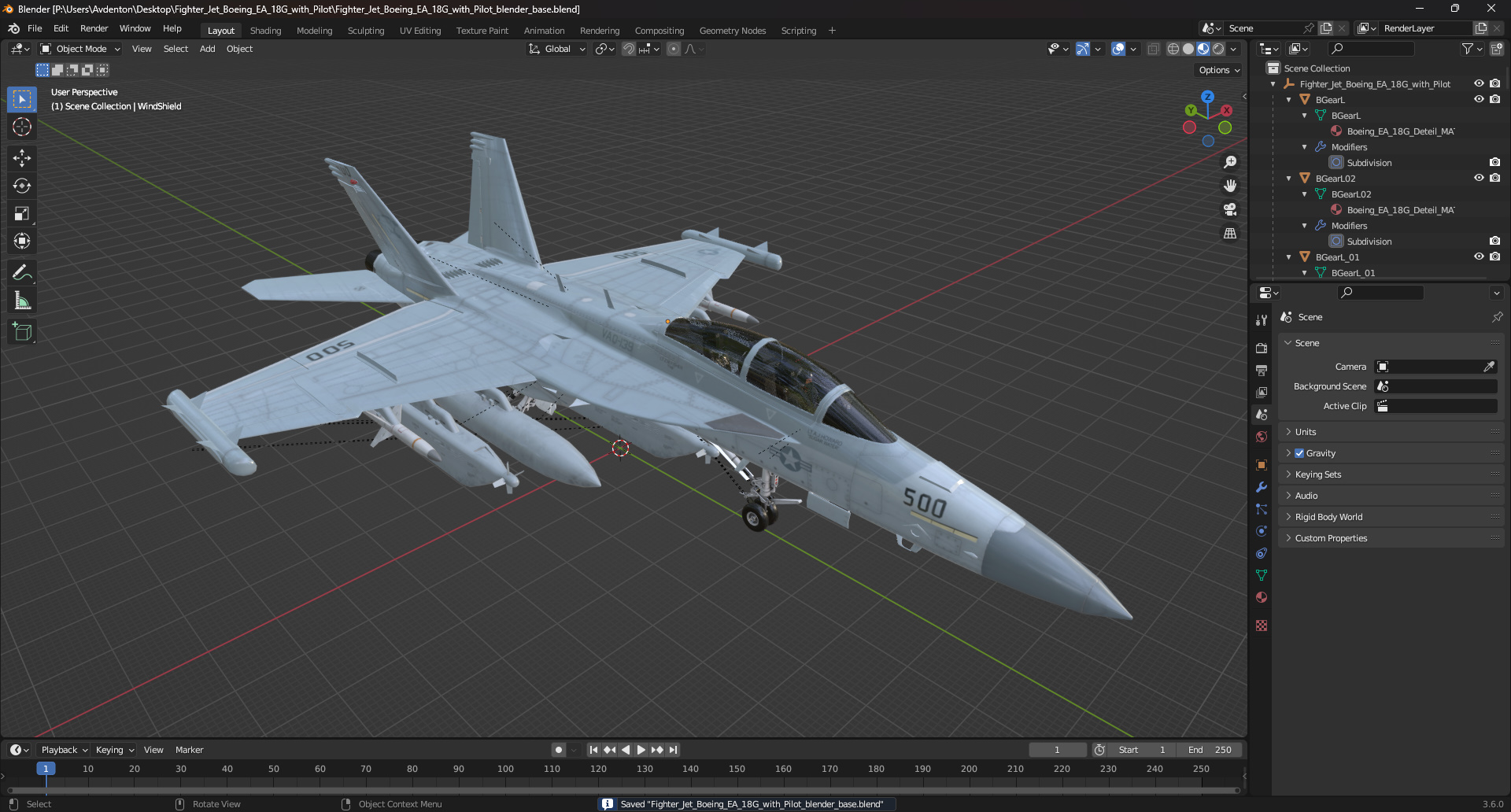
Task: Open the Physics properties tab
Action: 1262,531
